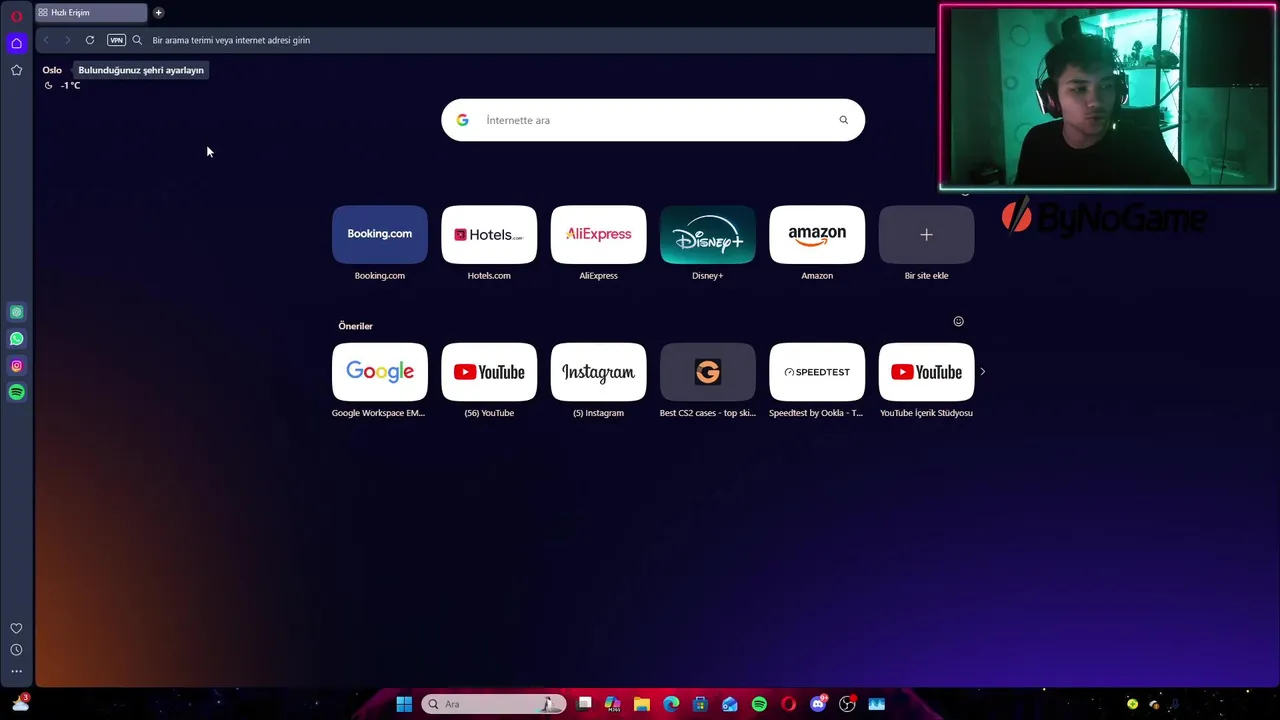Open Microsoft Store from the taskbar
The width and height of the screenshot is (1280, 720).
coord(700,704)
